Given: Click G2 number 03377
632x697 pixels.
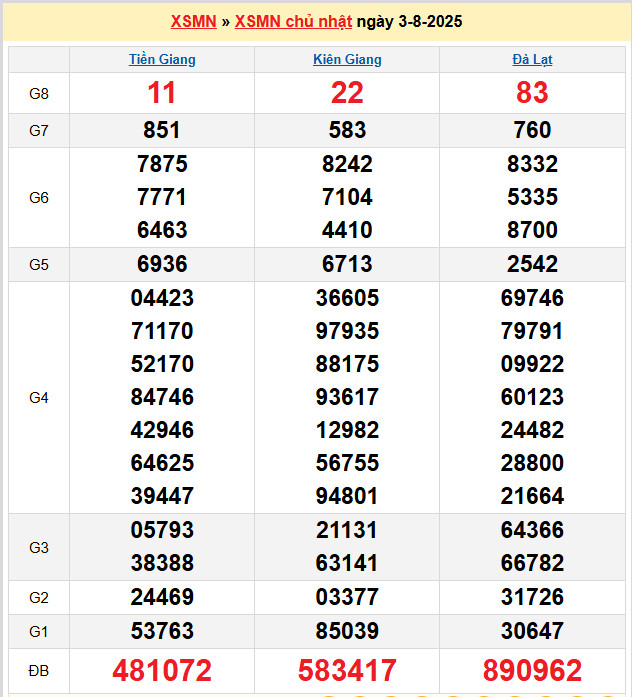Looking at the screenshot, I should coord(347,597).
